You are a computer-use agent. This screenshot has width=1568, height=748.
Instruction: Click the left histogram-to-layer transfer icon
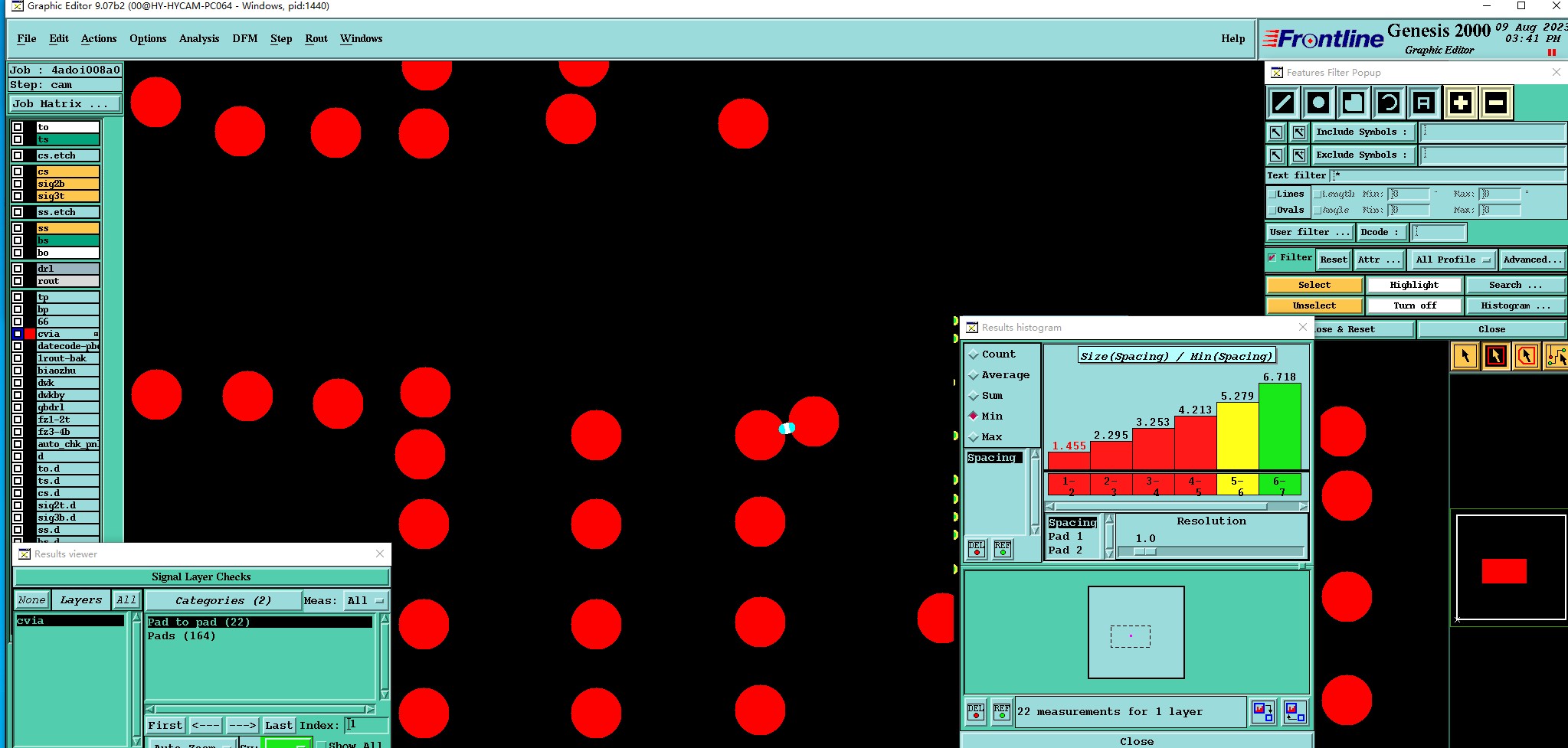[1263, 712]
